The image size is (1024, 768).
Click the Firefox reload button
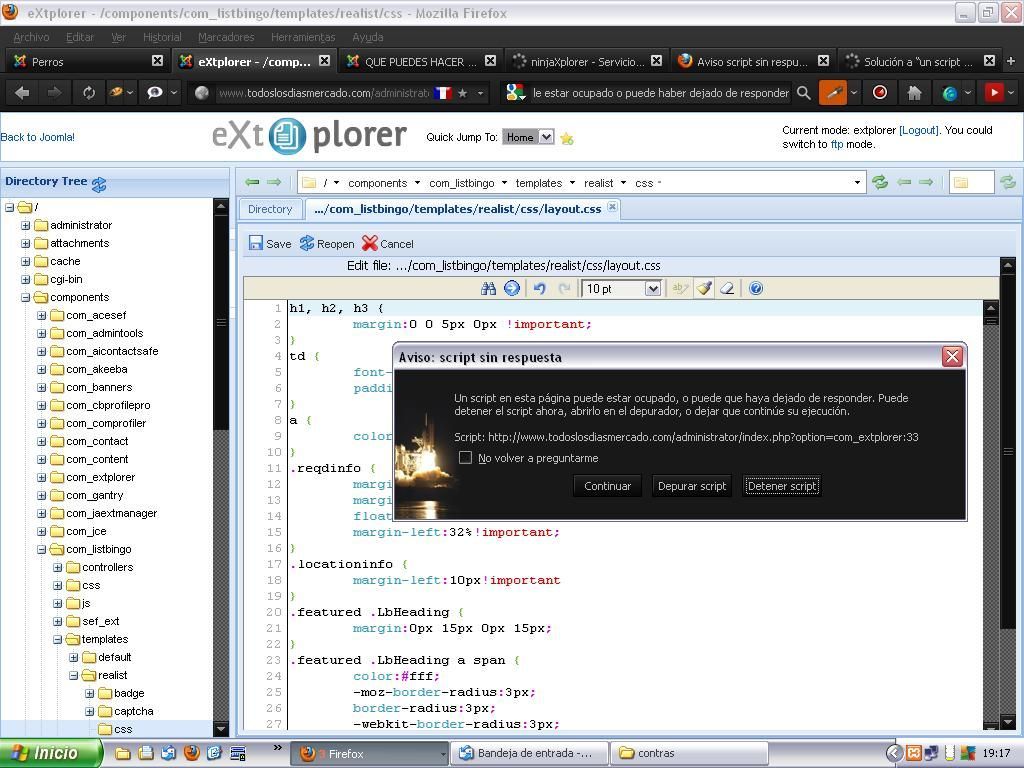point(89,93)
